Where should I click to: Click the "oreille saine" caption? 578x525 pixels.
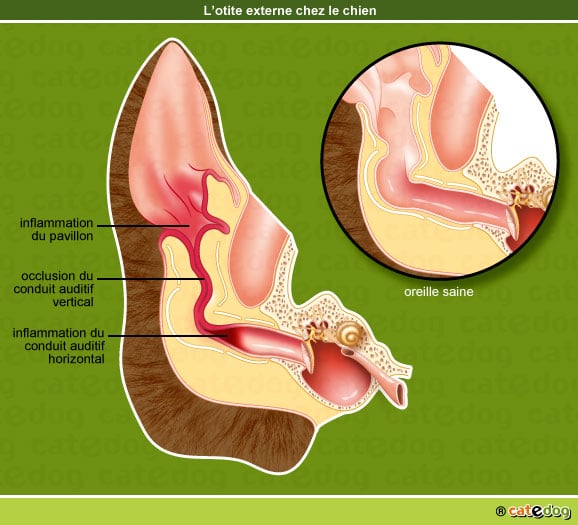(x=439, y=292)
